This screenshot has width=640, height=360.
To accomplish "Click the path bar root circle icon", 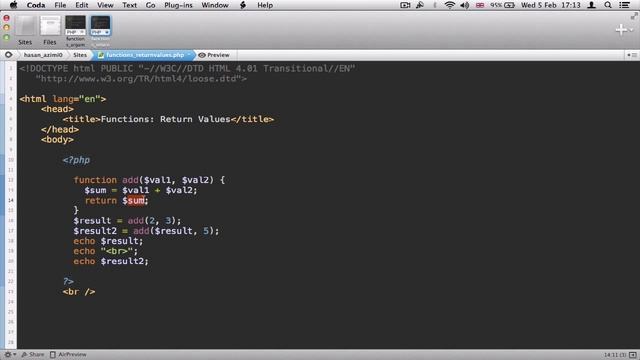I will coord(9,55).
